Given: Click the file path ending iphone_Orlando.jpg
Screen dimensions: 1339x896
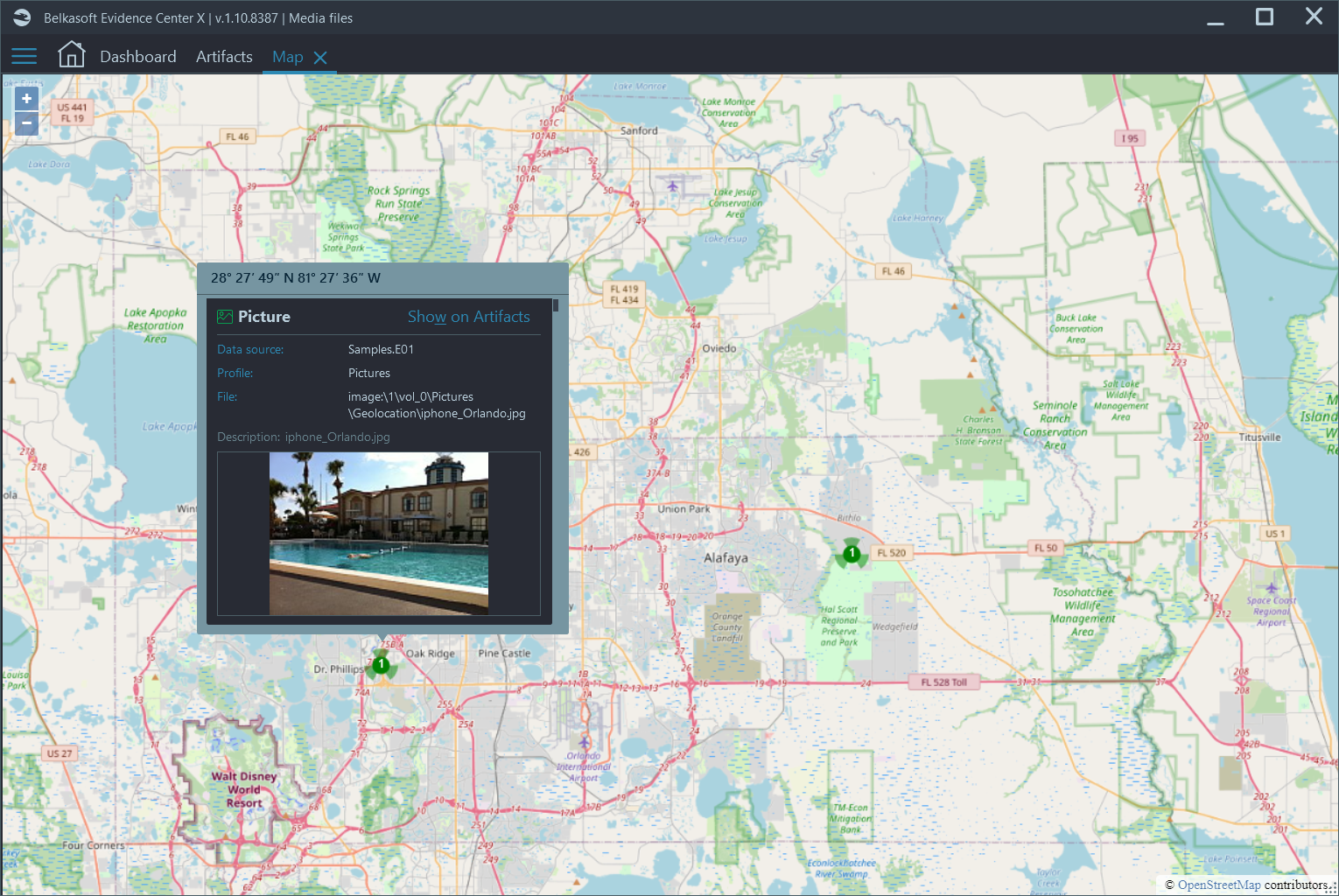Looking at the screenshot, I should (x=437, y=405).
